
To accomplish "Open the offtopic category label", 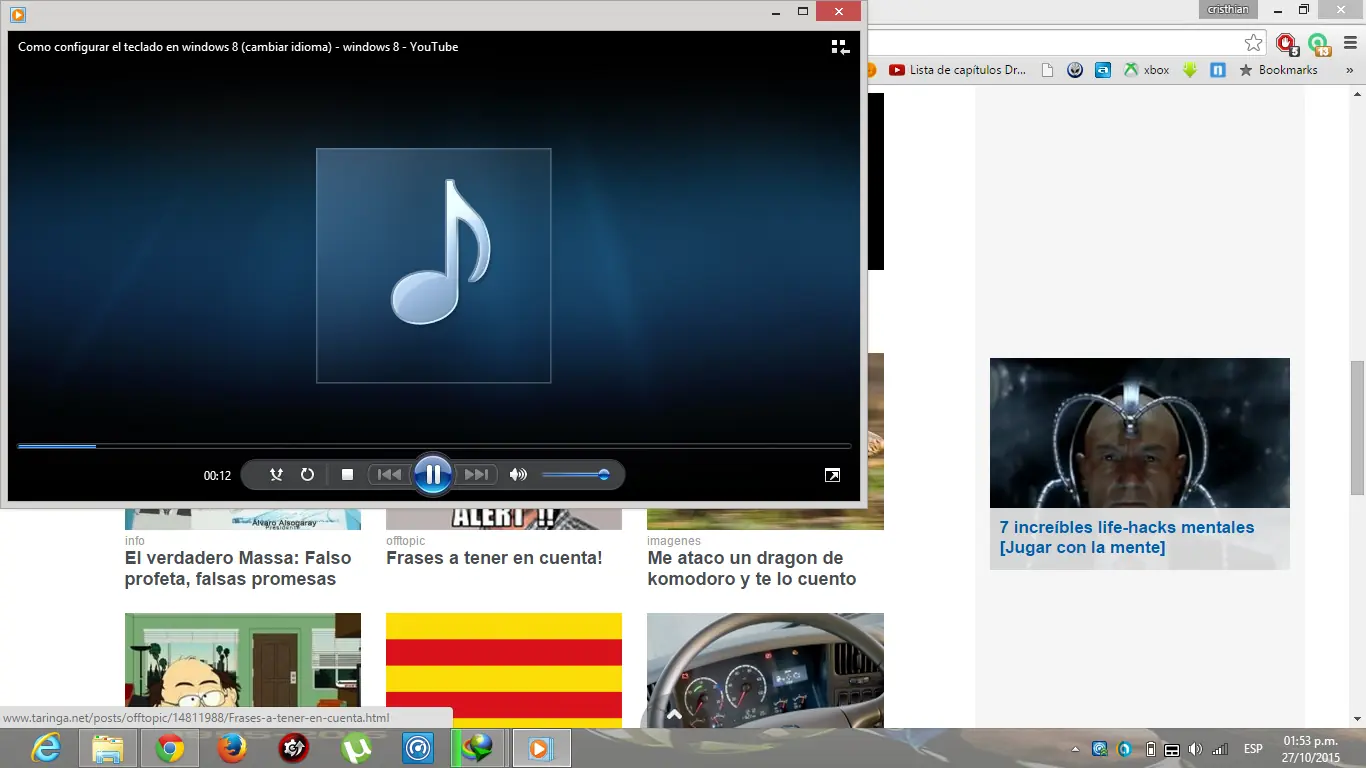I will (406, 541).
